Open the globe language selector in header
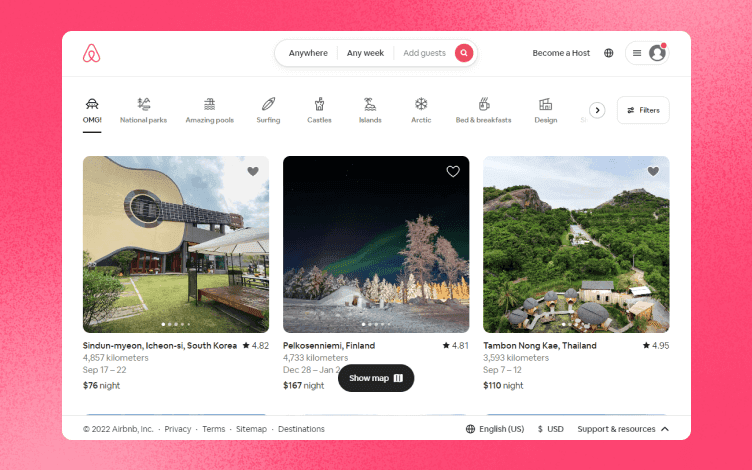 tap(609, 53)
